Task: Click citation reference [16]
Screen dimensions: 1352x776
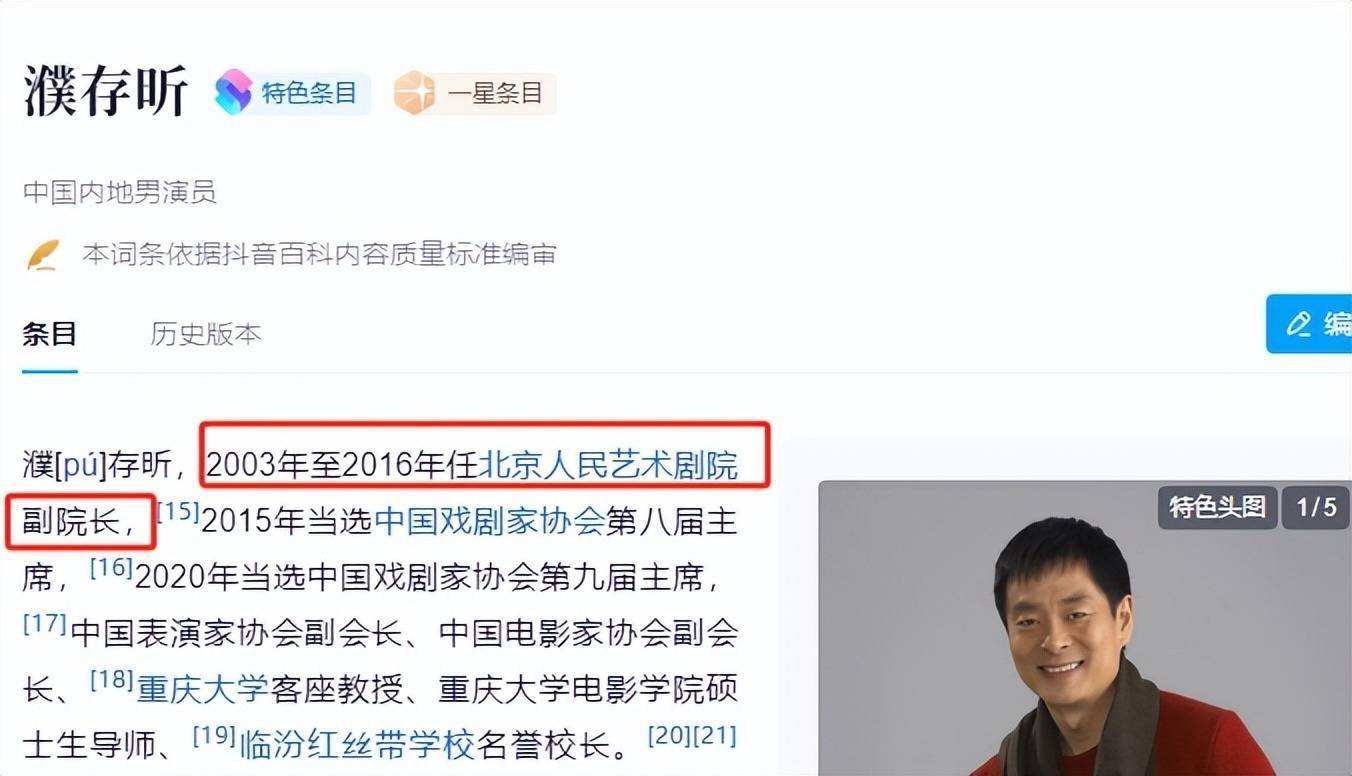Action: (x=112, y=568)
